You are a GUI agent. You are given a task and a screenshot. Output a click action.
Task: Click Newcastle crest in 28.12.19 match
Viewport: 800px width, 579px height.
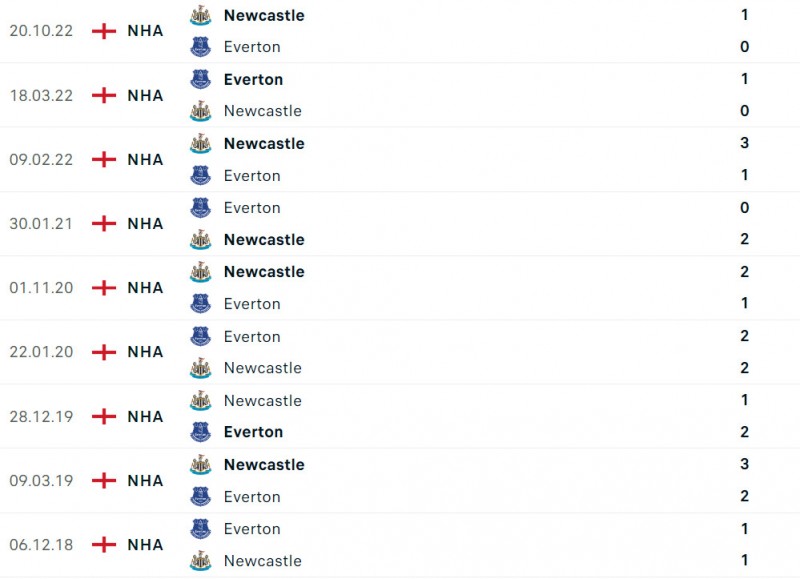pos(201,401)
